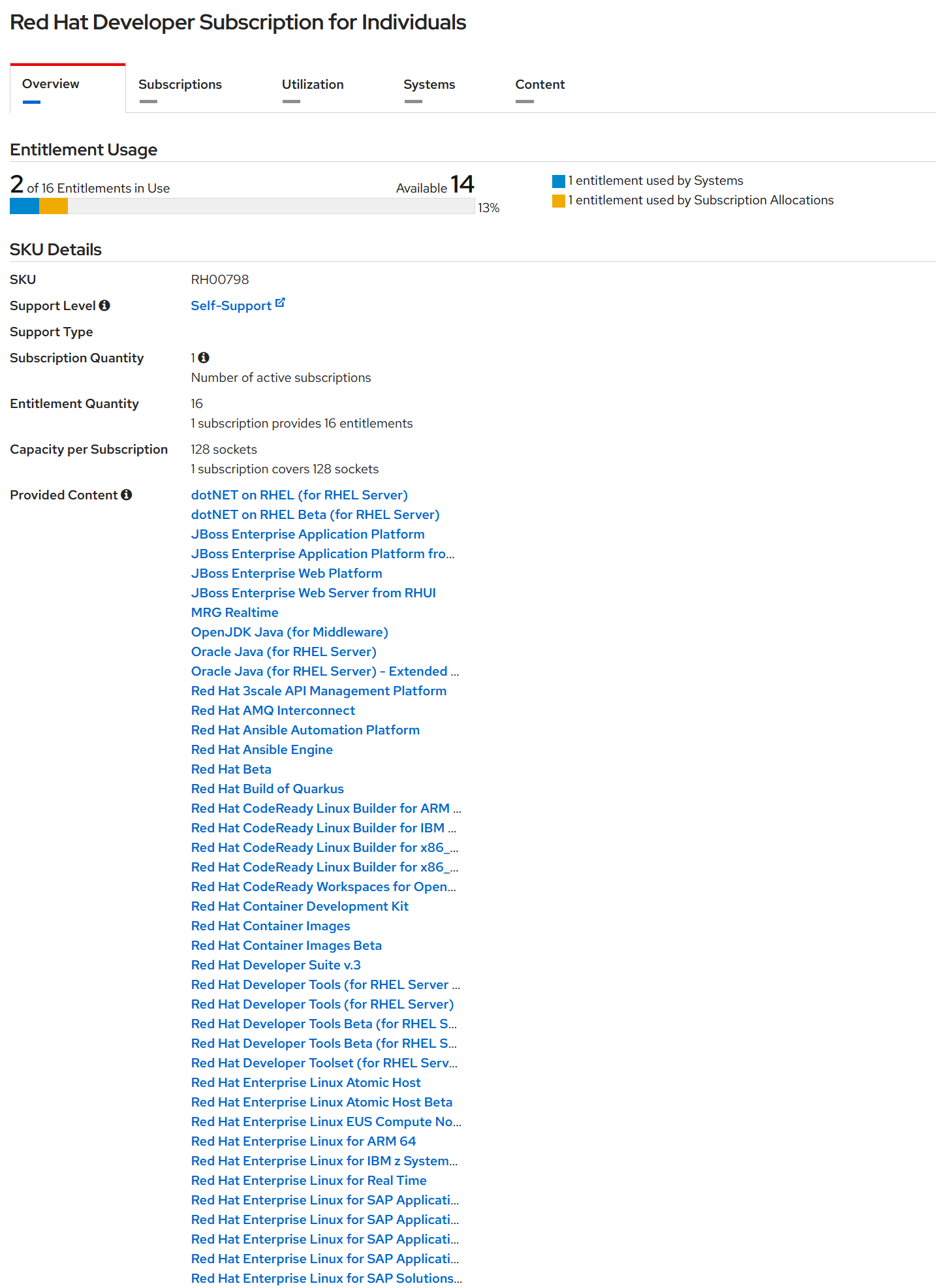Click the external link icon beside Self-Support
Screen dimensions: 936x1288
pyautogui.click(x=280, y=303)
